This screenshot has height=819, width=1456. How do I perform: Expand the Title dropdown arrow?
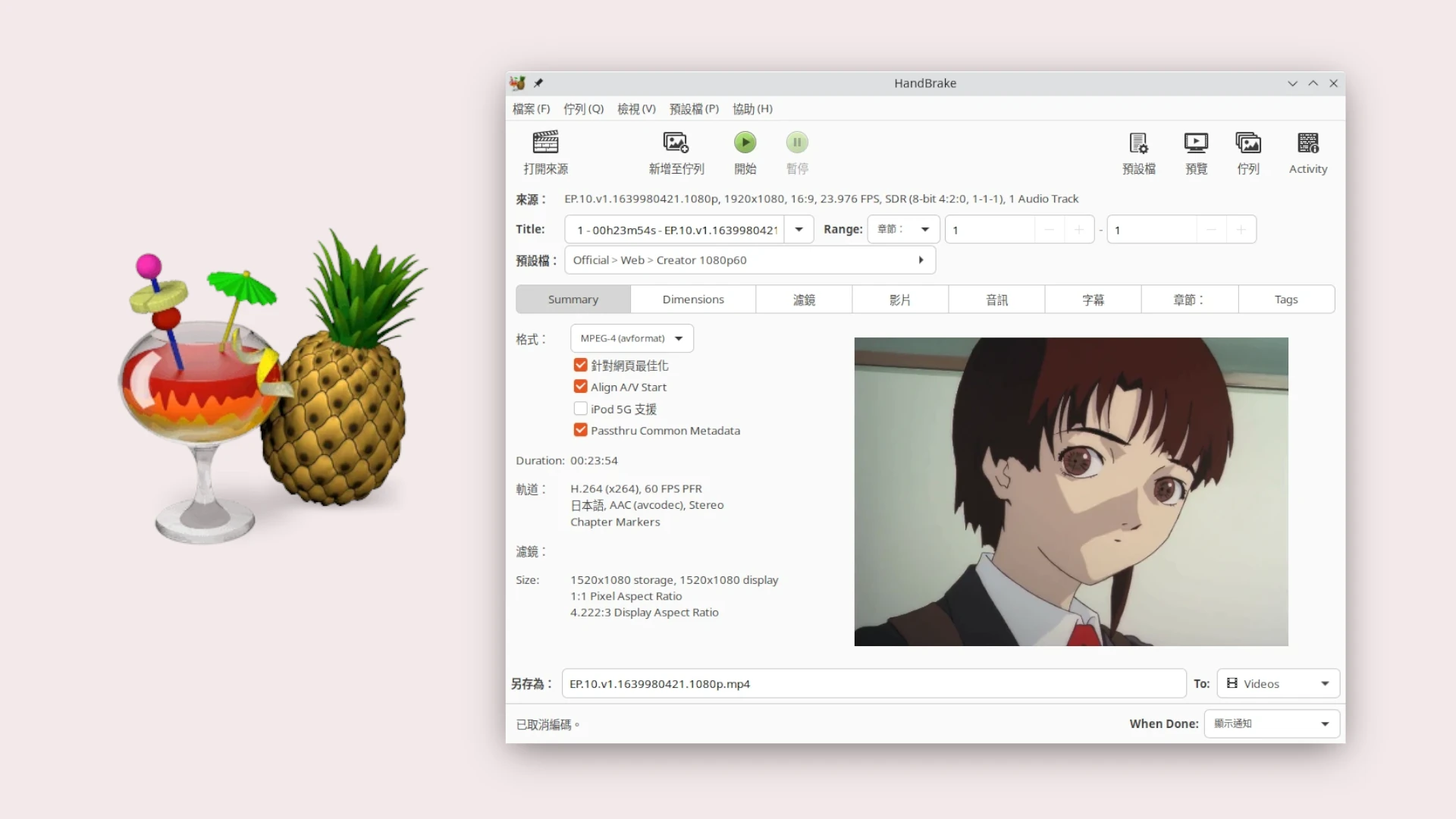(799, 229)
